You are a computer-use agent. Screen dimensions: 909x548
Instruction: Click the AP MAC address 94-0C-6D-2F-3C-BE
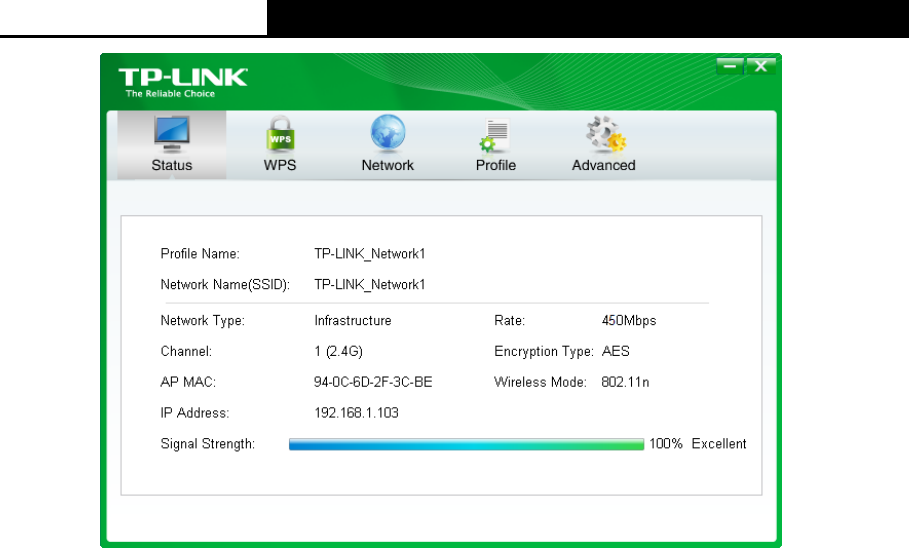click(373, 382)
